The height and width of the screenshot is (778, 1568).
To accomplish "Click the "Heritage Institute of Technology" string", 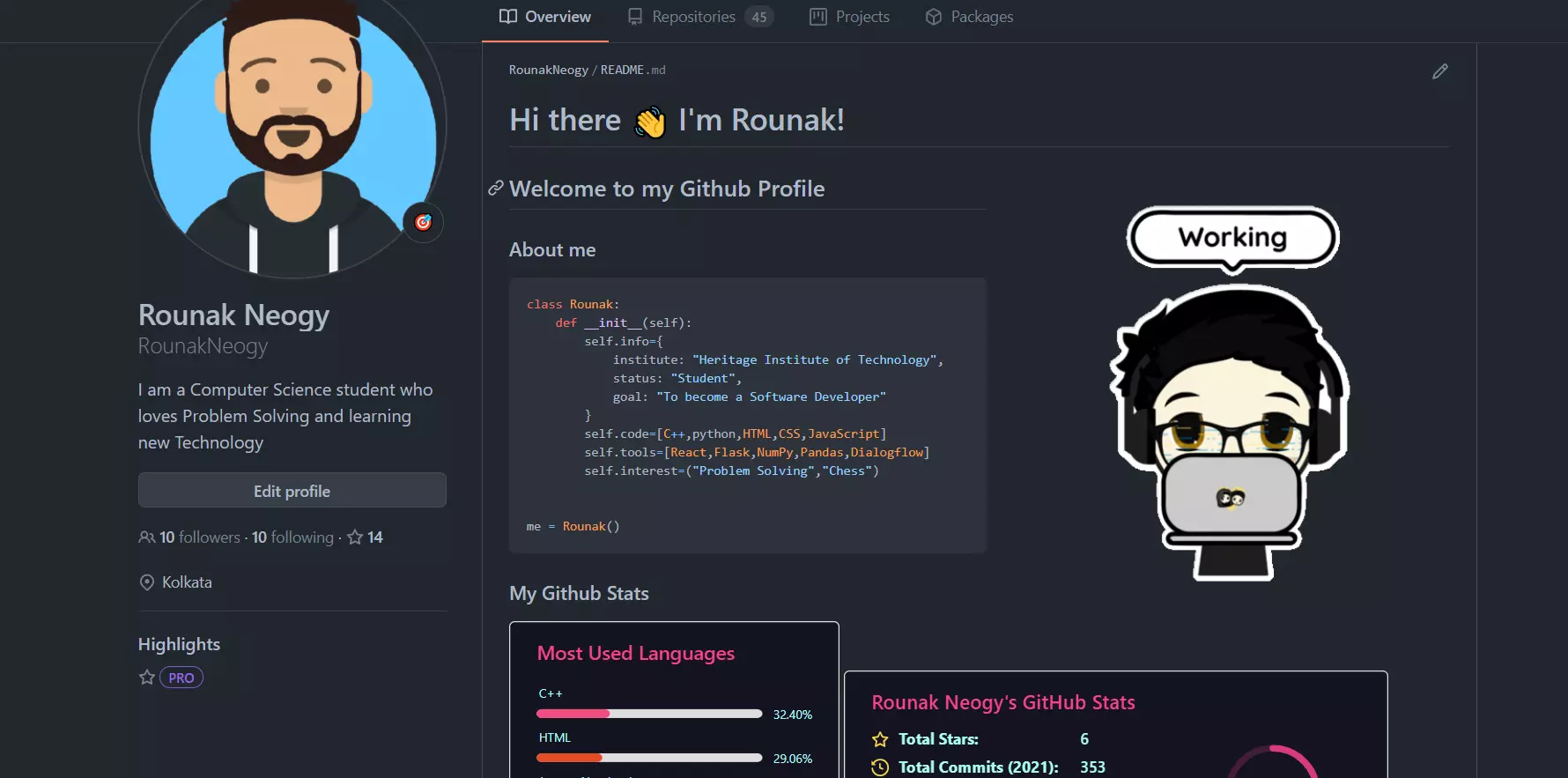I will (815, 359).
